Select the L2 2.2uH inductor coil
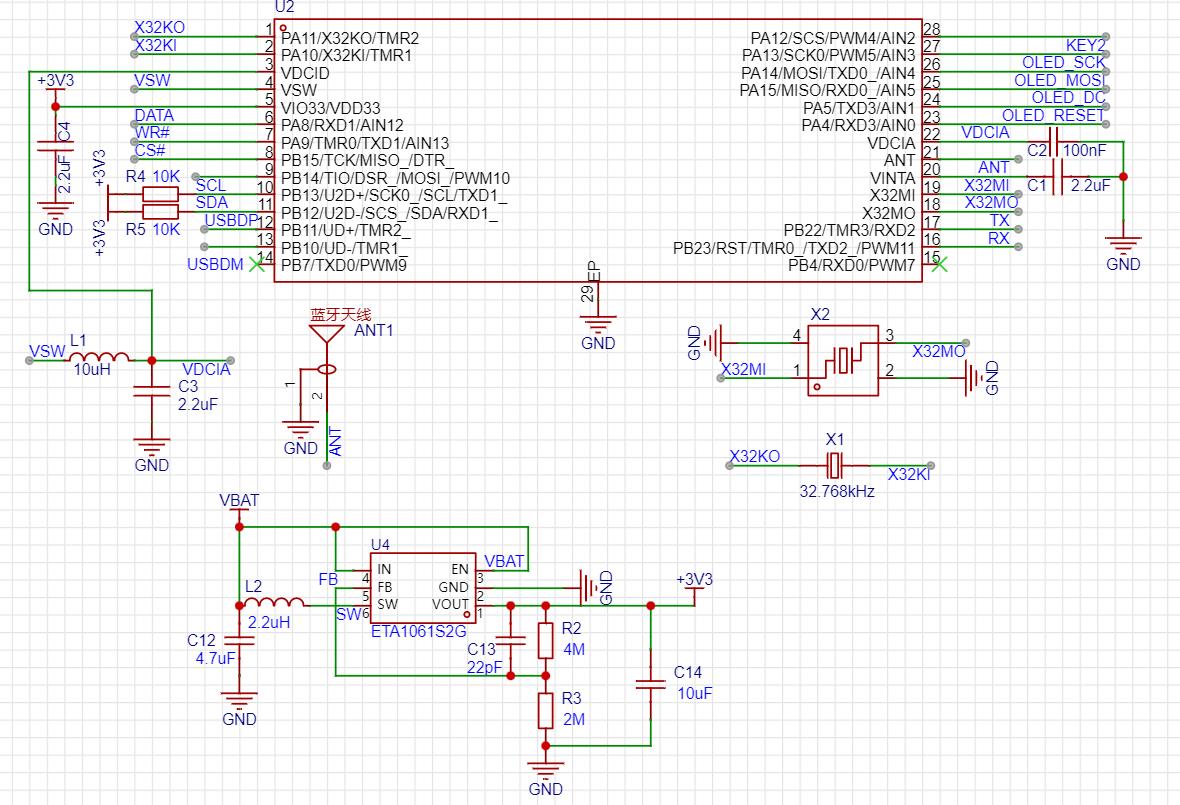This screenshot has width=1180, height=805. 275,603
